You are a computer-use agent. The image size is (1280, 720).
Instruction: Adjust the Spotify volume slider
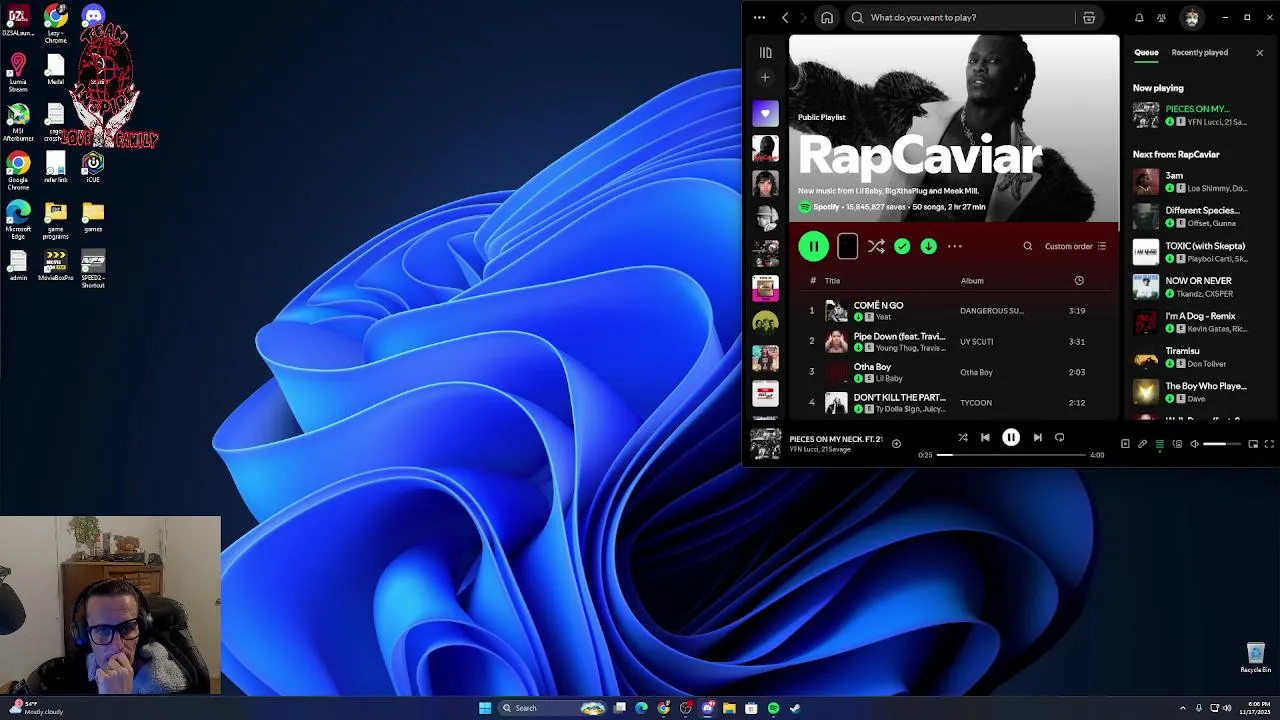point(1221,444)
